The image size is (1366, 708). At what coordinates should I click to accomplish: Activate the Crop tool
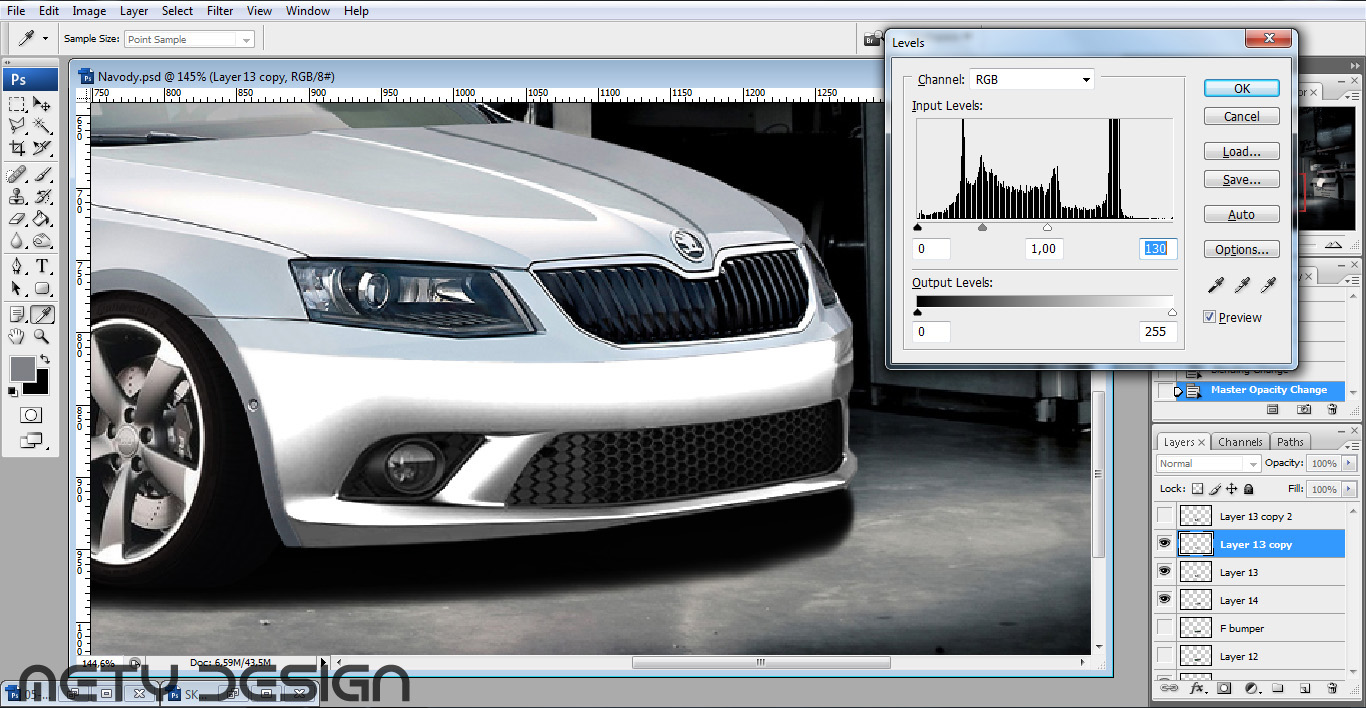[17, 148]
